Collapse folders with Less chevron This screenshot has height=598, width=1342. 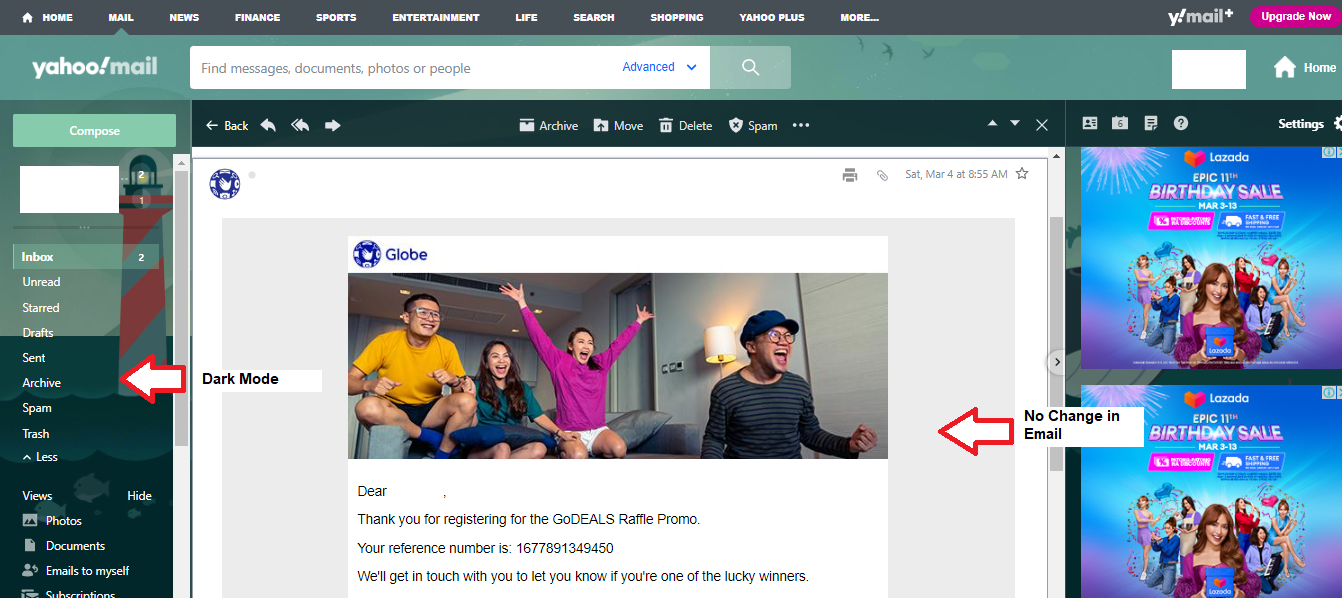point(40,457)
